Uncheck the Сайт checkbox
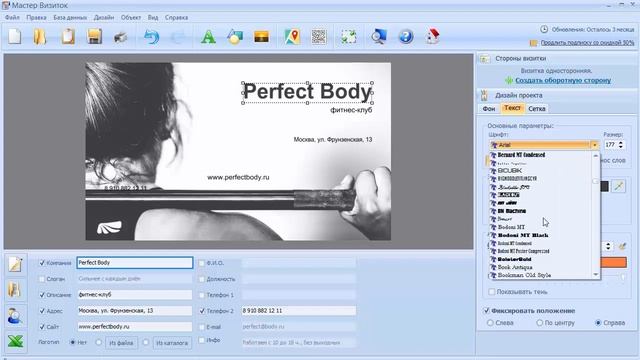Viewport: 640px width, 360px height. click(x=42, y=327)
